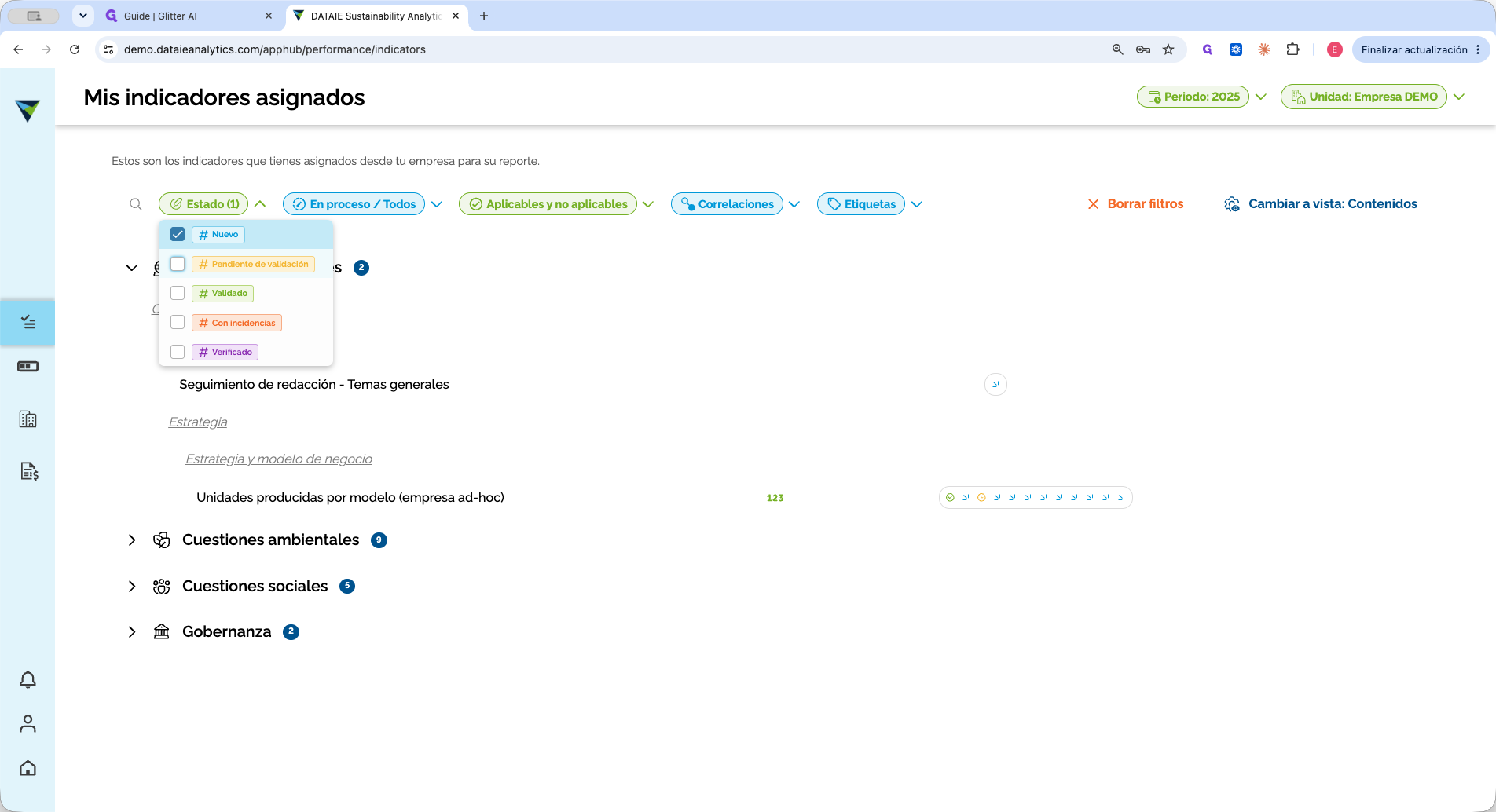Click the DATAIE logo in the sidebar

(27, 111)
